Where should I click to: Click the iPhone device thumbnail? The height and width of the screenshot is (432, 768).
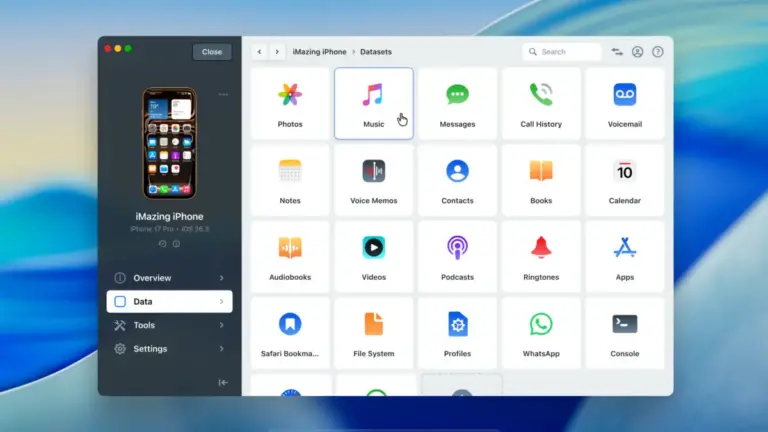pyautogui.click(x=169, y=144)
